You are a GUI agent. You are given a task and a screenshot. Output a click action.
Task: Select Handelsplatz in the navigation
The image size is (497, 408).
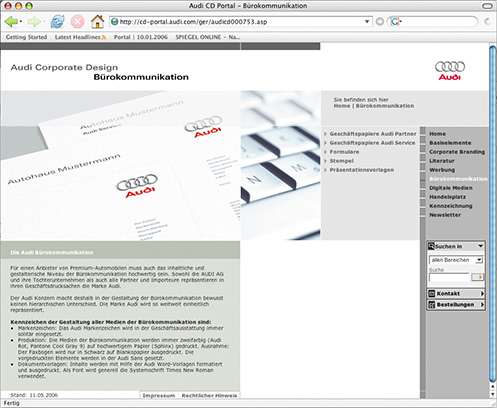[447, 197]
